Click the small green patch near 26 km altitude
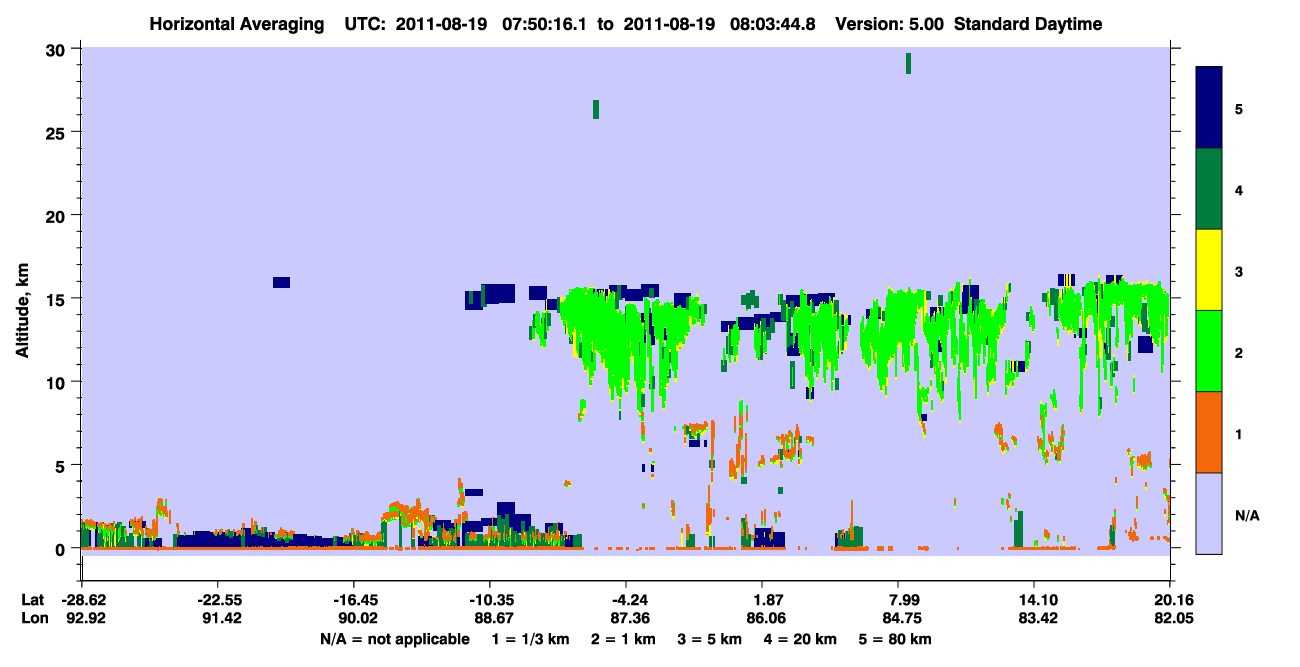The width and height of the screenshot is (1300, 667). point(596,109)
